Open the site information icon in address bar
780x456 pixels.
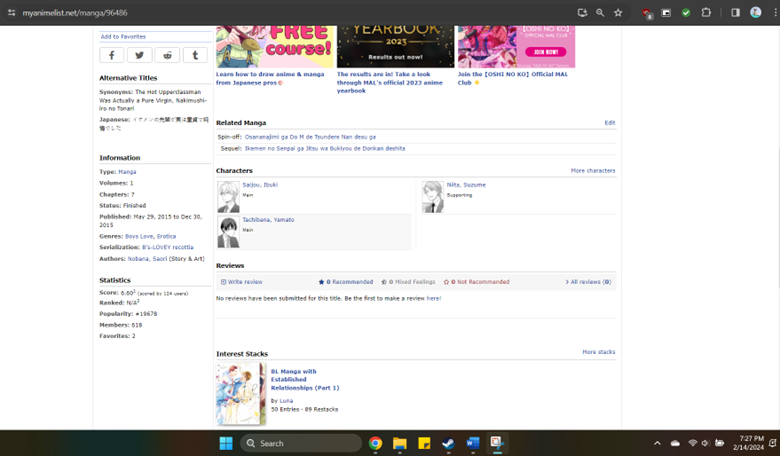click(11, 13)
